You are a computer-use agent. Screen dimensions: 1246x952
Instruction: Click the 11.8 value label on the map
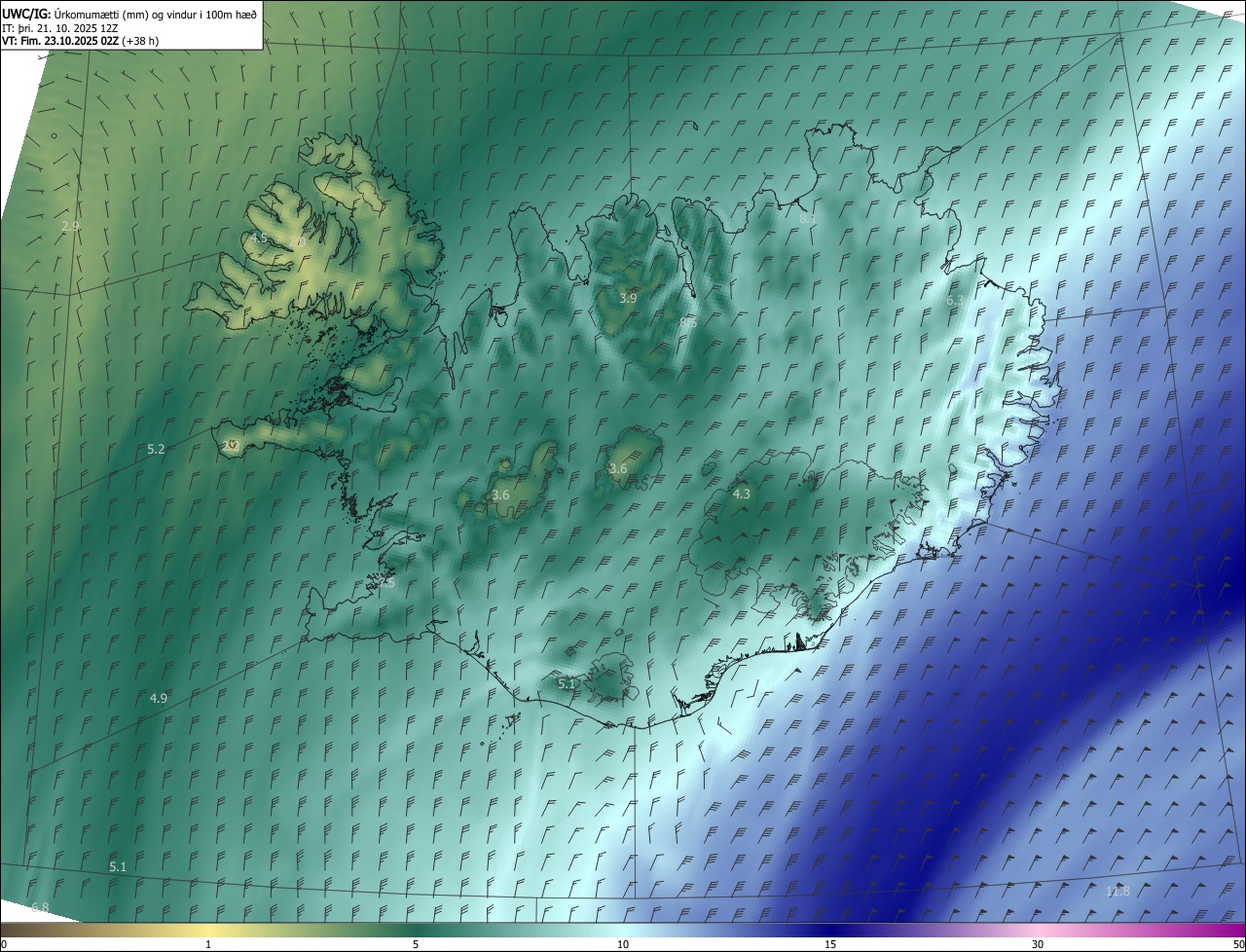click(x=1118, y=892)
